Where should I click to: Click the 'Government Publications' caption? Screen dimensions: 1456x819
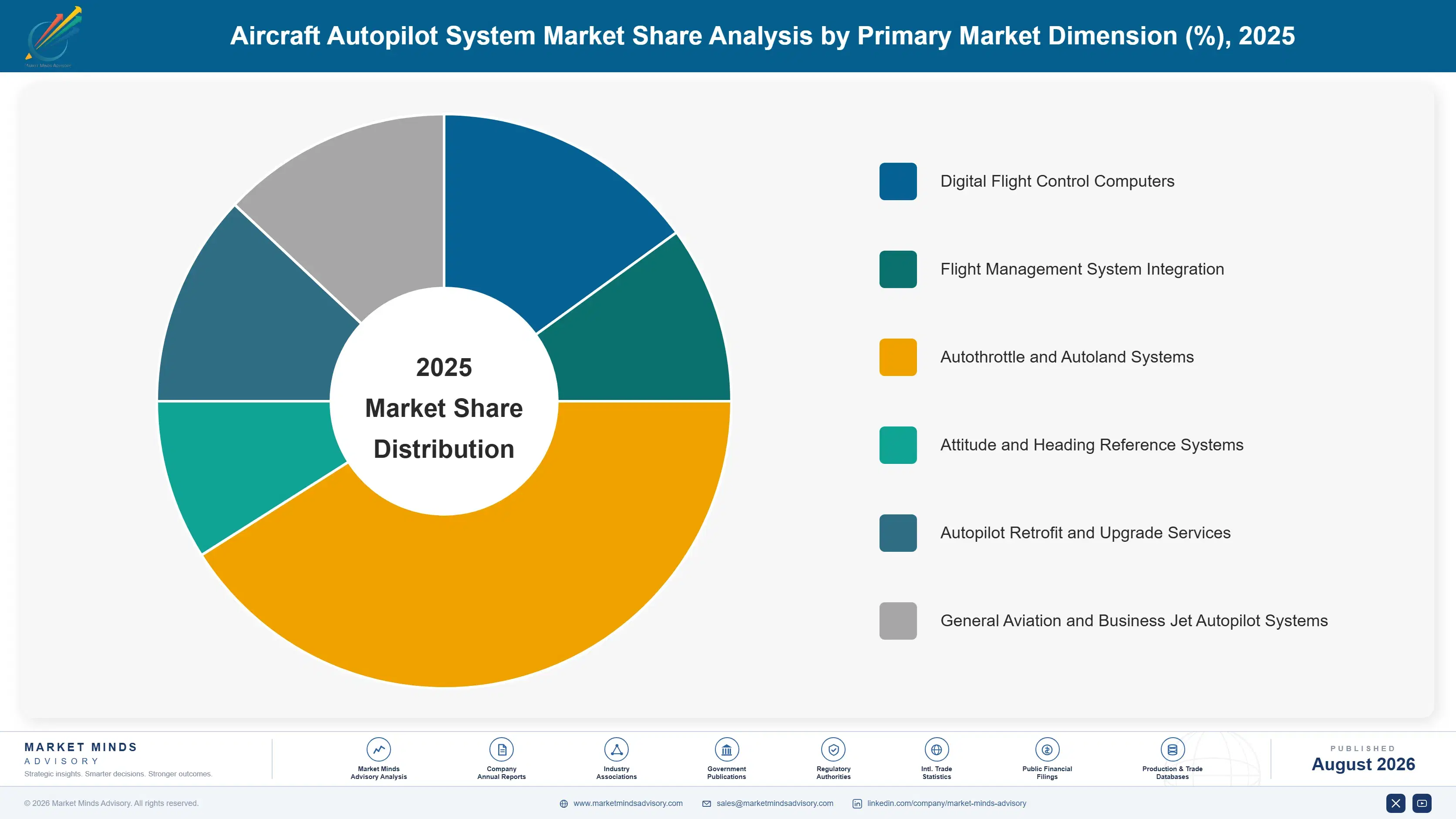726,773
